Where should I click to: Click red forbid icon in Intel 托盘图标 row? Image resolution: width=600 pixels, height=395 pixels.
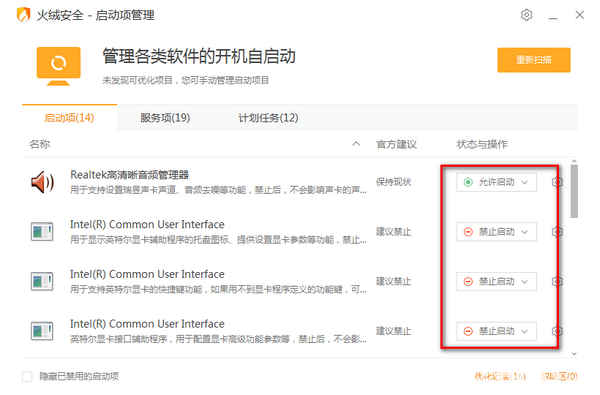pos(468,232)
